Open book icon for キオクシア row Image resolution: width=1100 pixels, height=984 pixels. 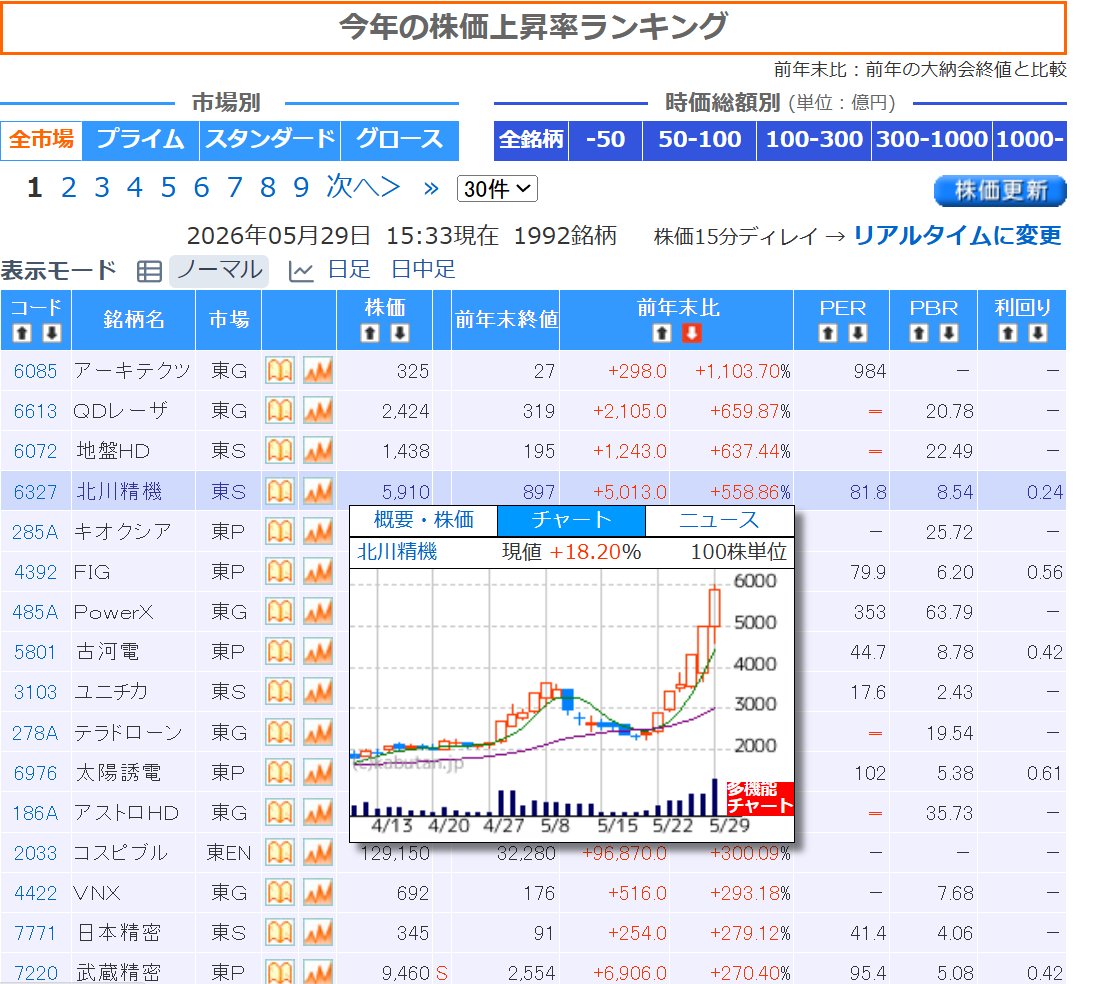pyautogui.click(x=279, y=531)
